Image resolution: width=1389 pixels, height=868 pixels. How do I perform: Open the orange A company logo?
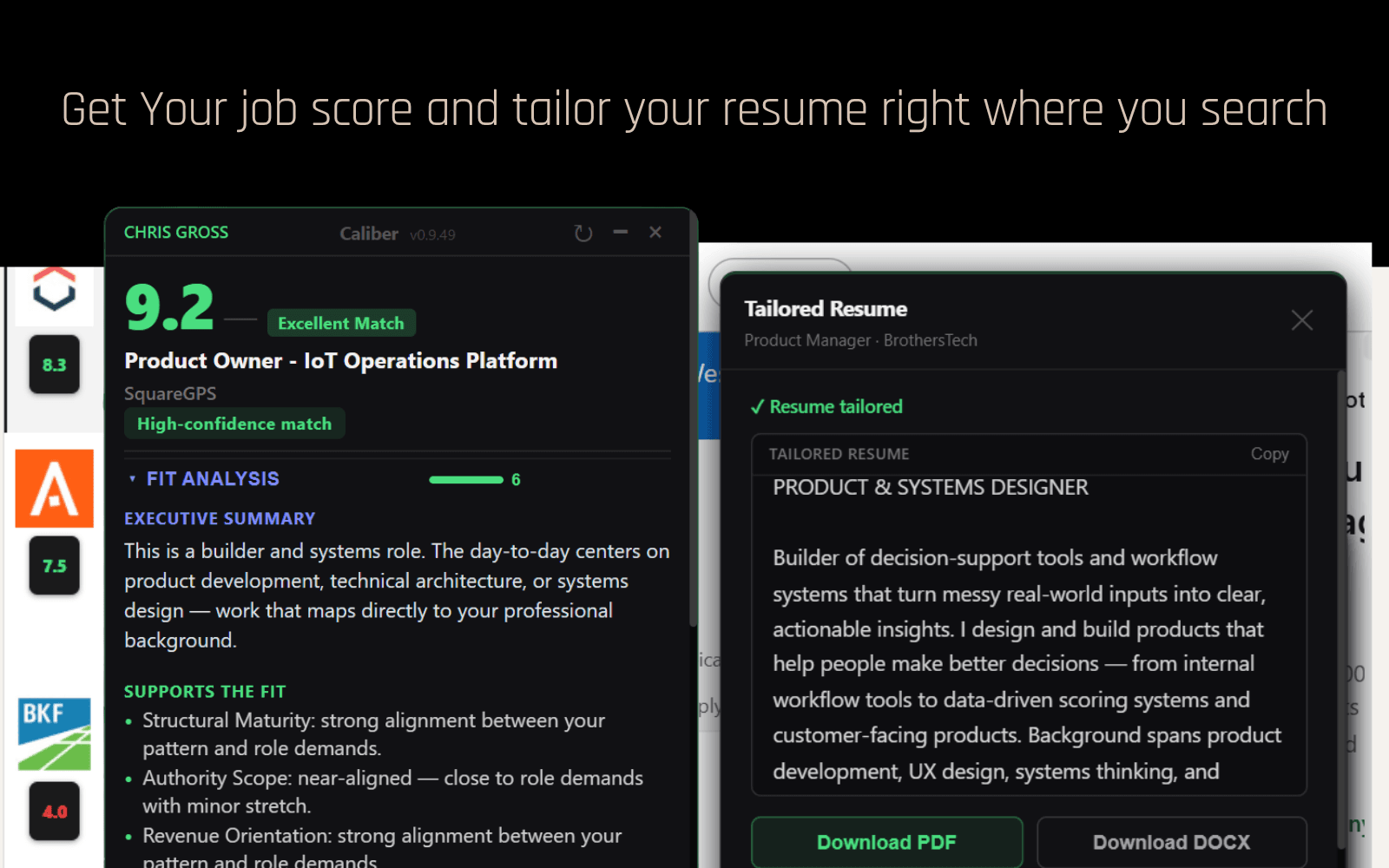[x=55, y=488]
